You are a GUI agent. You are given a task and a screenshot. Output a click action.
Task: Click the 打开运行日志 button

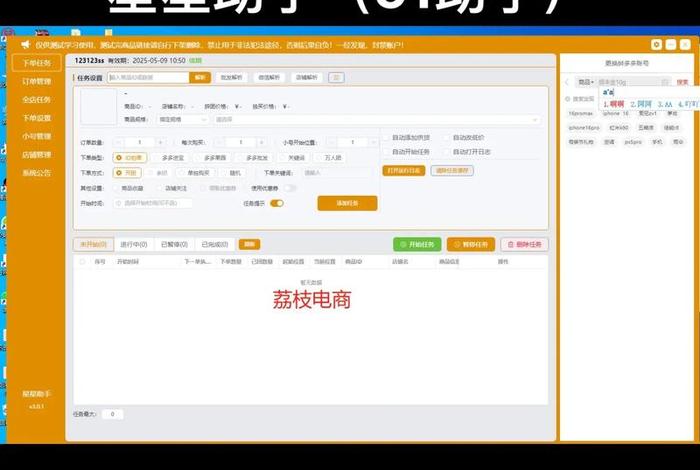pyautogui.click(x=404, y=171)
